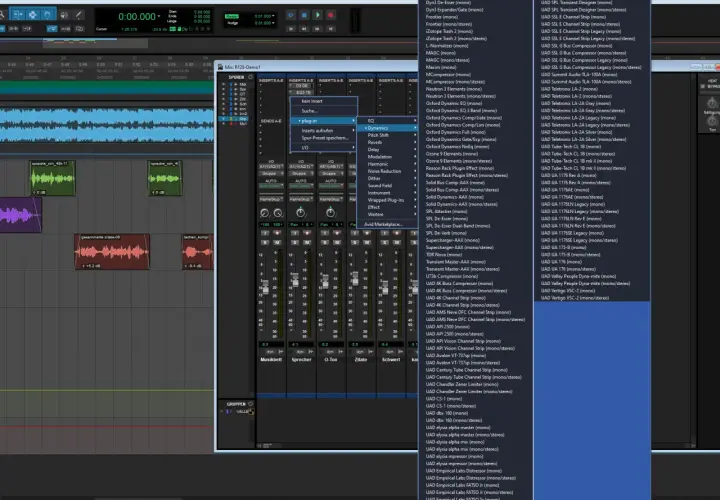
Task: Select the Dynamics plug-in category
Action: [x=388, y=128]
